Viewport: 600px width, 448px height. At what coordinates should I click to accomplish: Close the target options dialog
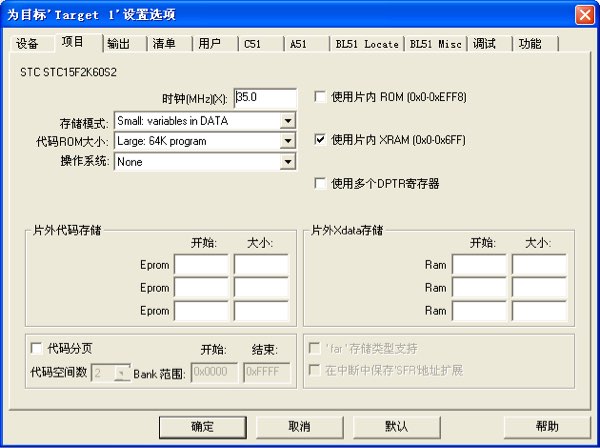coord(585,15)
